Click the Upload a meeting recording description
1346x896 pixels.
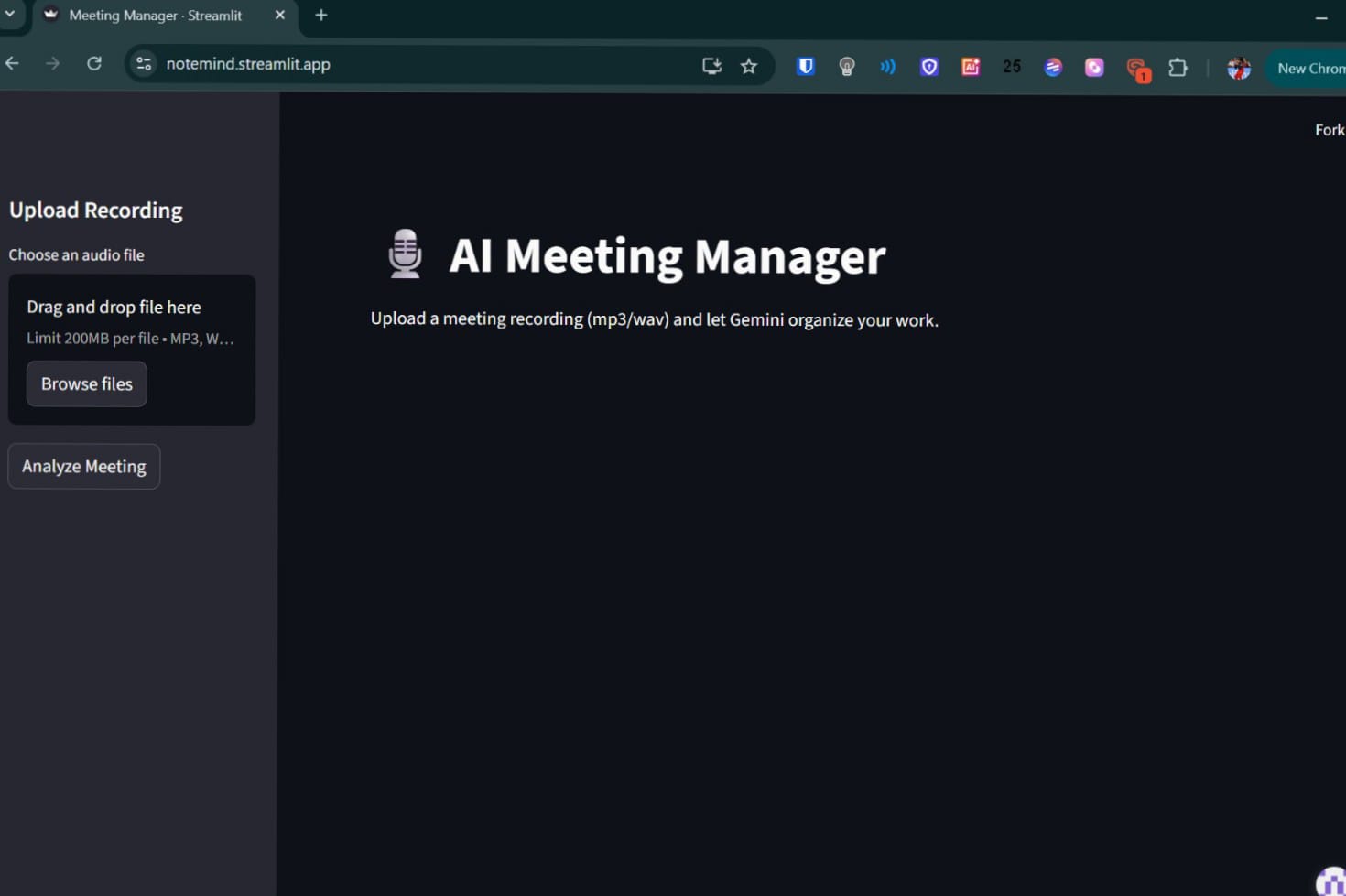coord(655,319)
